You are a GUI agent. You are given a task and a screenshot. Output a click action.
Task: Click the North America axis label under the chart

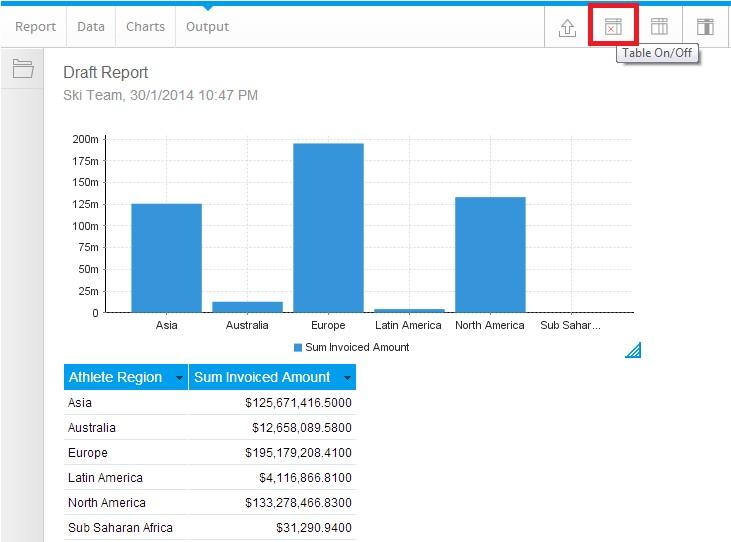point(490,325)
